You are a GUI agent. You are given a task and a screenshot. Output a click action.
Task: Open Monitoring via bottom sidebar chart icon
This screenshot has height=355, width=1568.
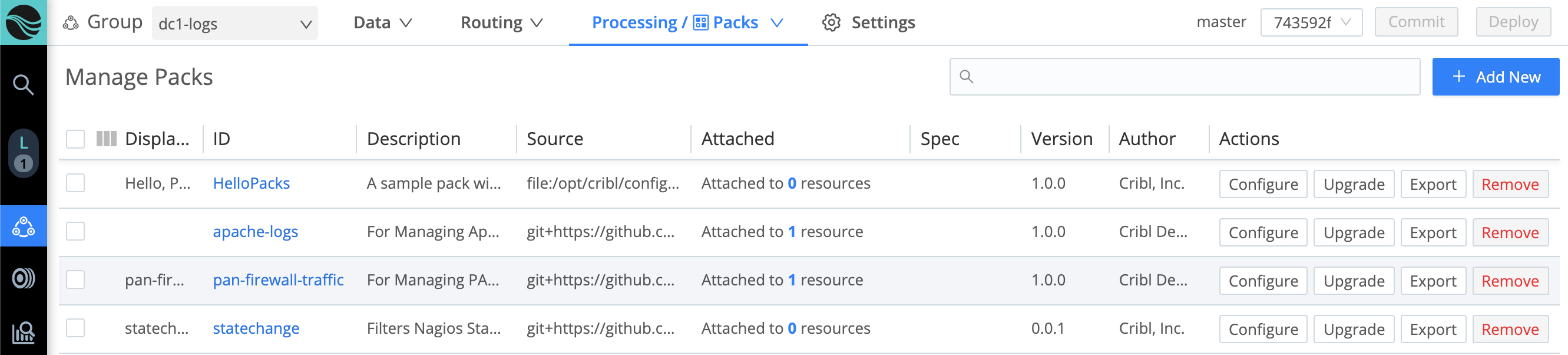pyautogui.click(x=23, y=333)
